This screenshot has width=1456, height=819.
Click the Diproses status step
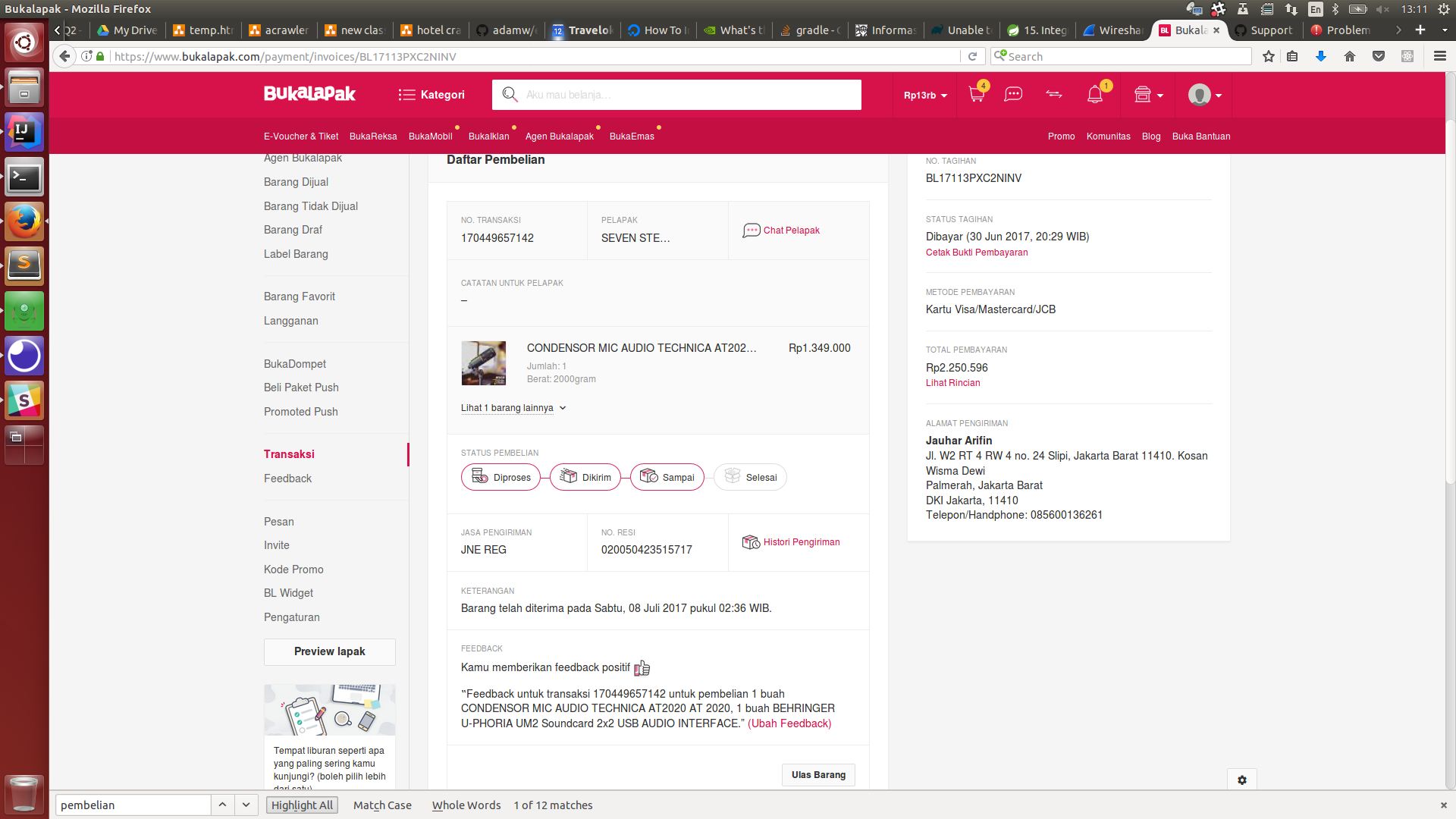tap(500, 478)
